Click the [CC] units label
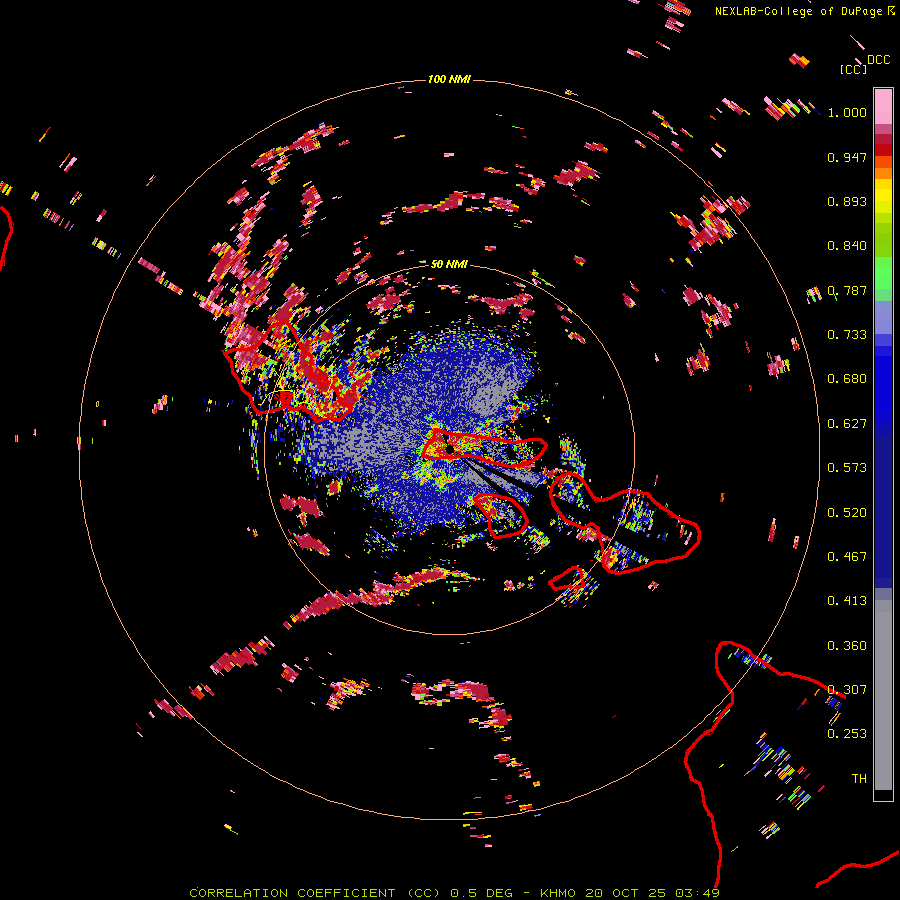900x900 pixels. point(854,69)
